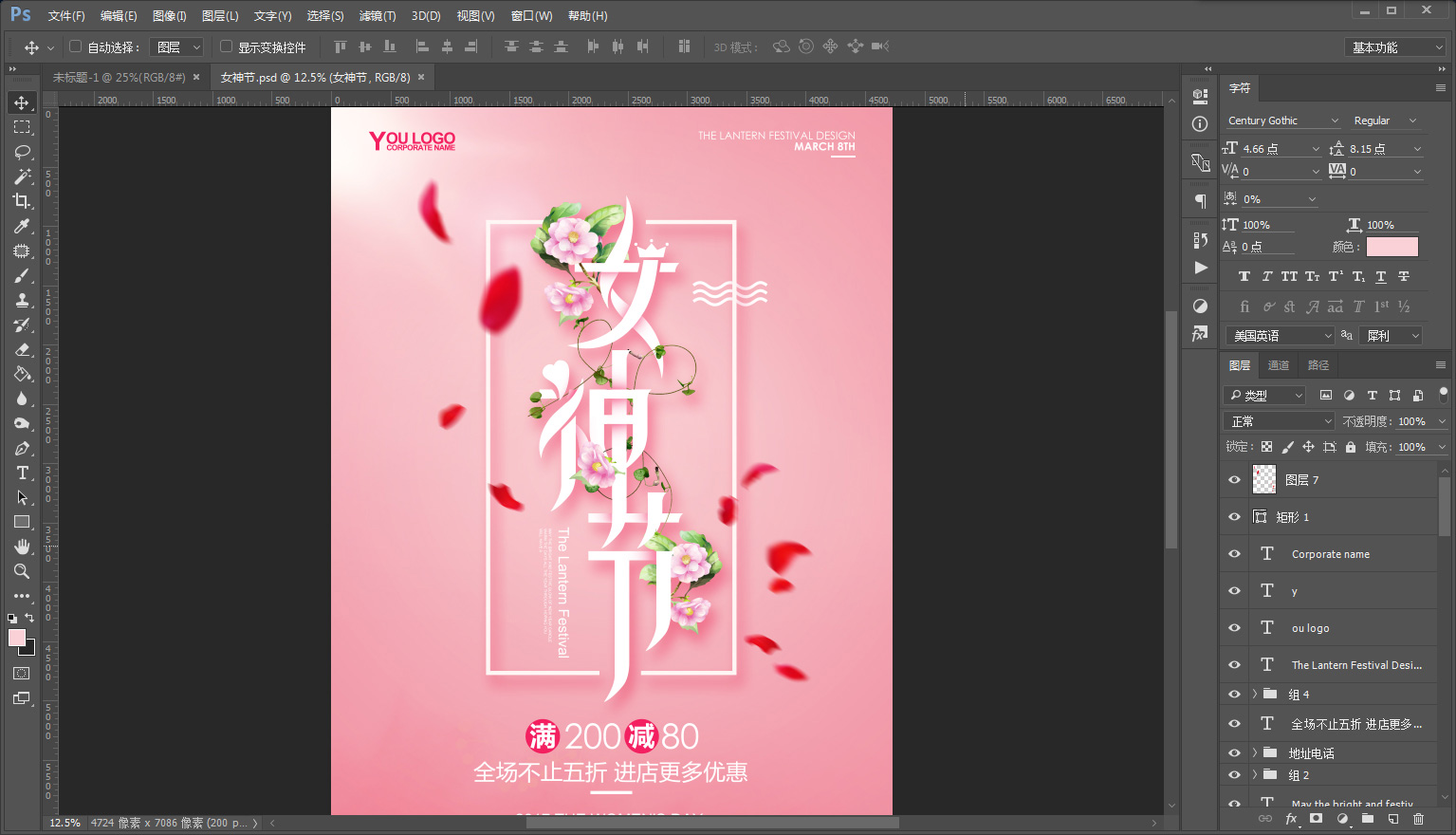The image size is (1456, 835).
Task: Open the text 颜色 color swatch
Action: (x=1391, y=247)
